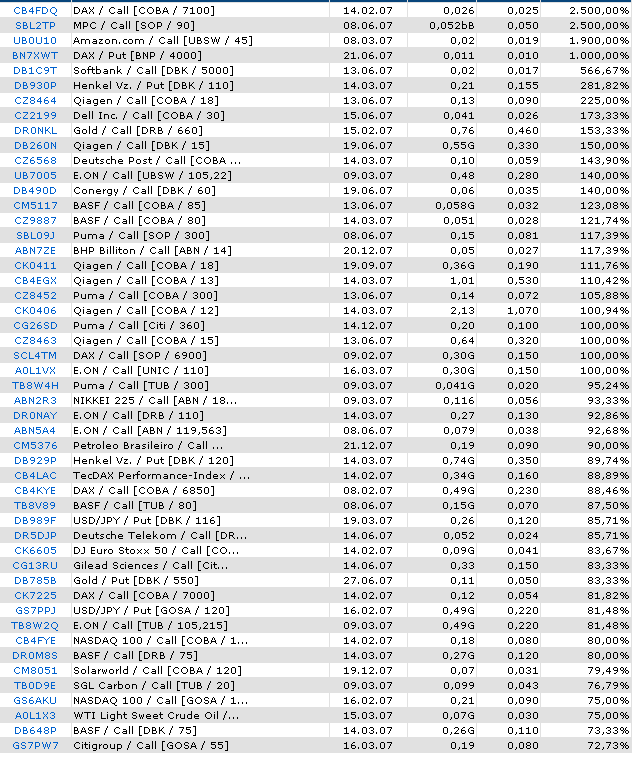Select the '2.500,00%' value in the CB4FDQ row
The width and height of the screenshot is (632, 758).
[599, 10]
